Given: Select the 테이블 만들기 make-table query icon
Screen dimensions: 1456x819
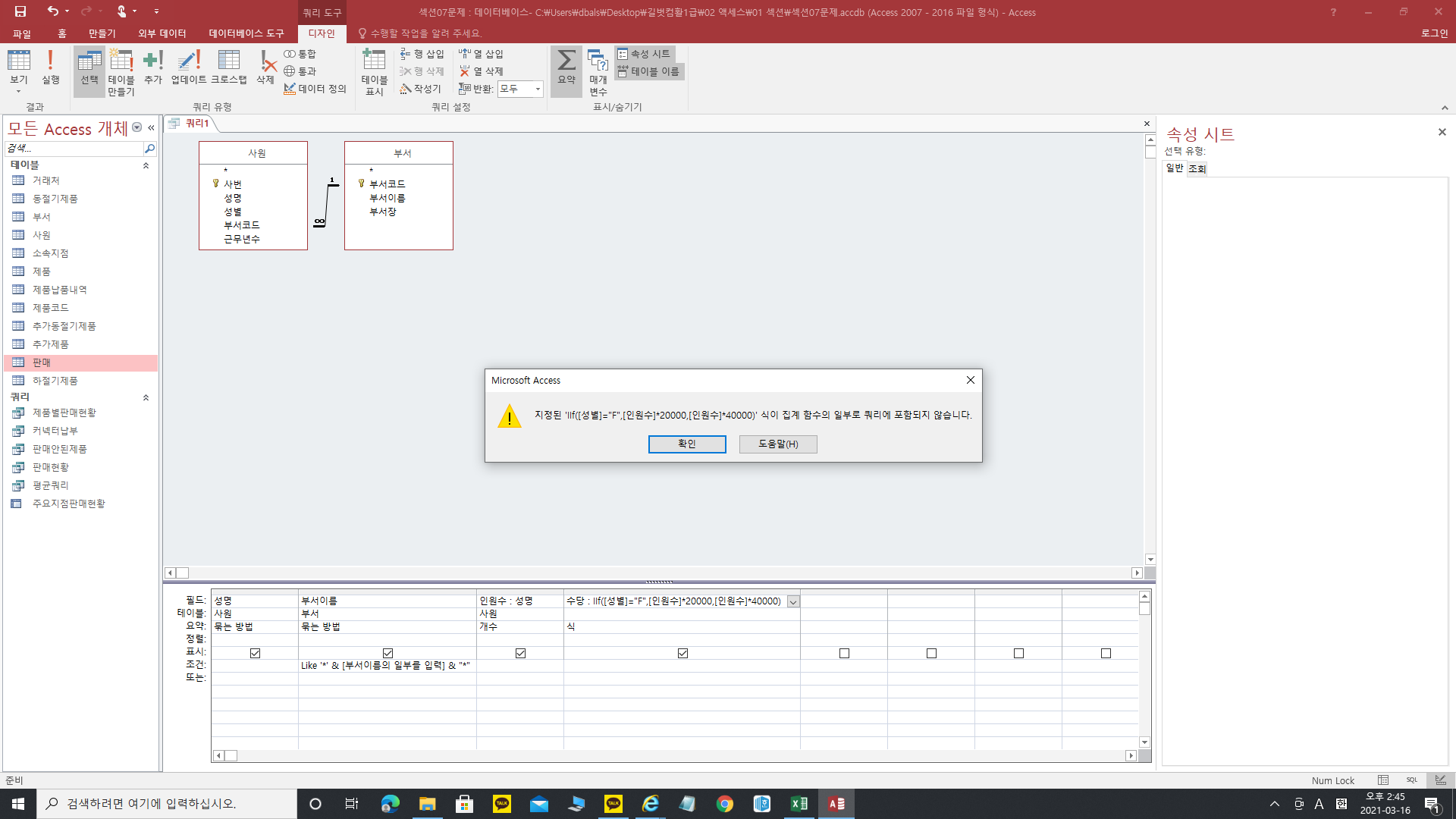Looking at the screenshot, I should coord(121,71).
